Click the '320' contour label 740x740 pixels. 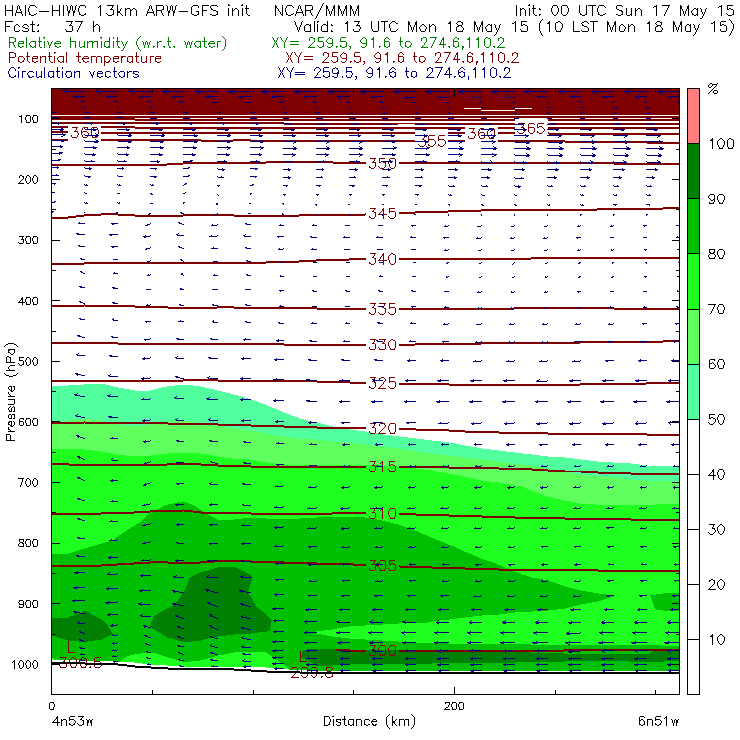(x=383, y=429)
